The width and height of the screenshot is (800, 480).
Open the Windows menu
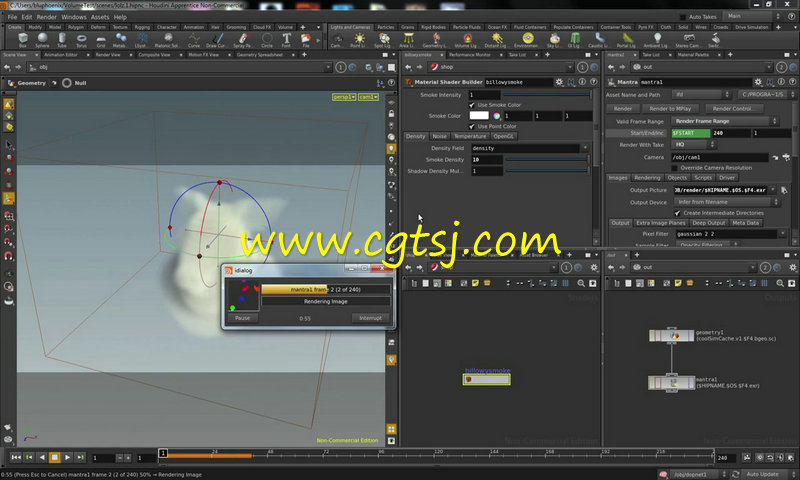click(73, 17)
